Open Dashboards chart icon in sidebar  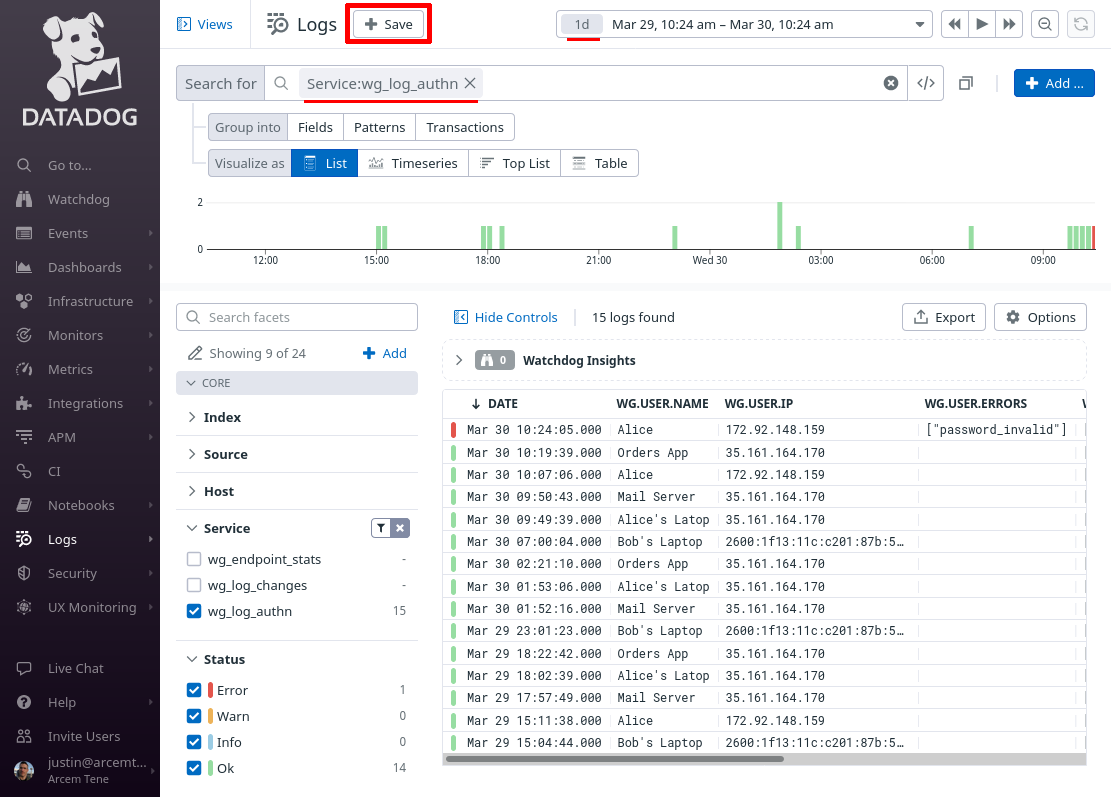click(24, 267)
